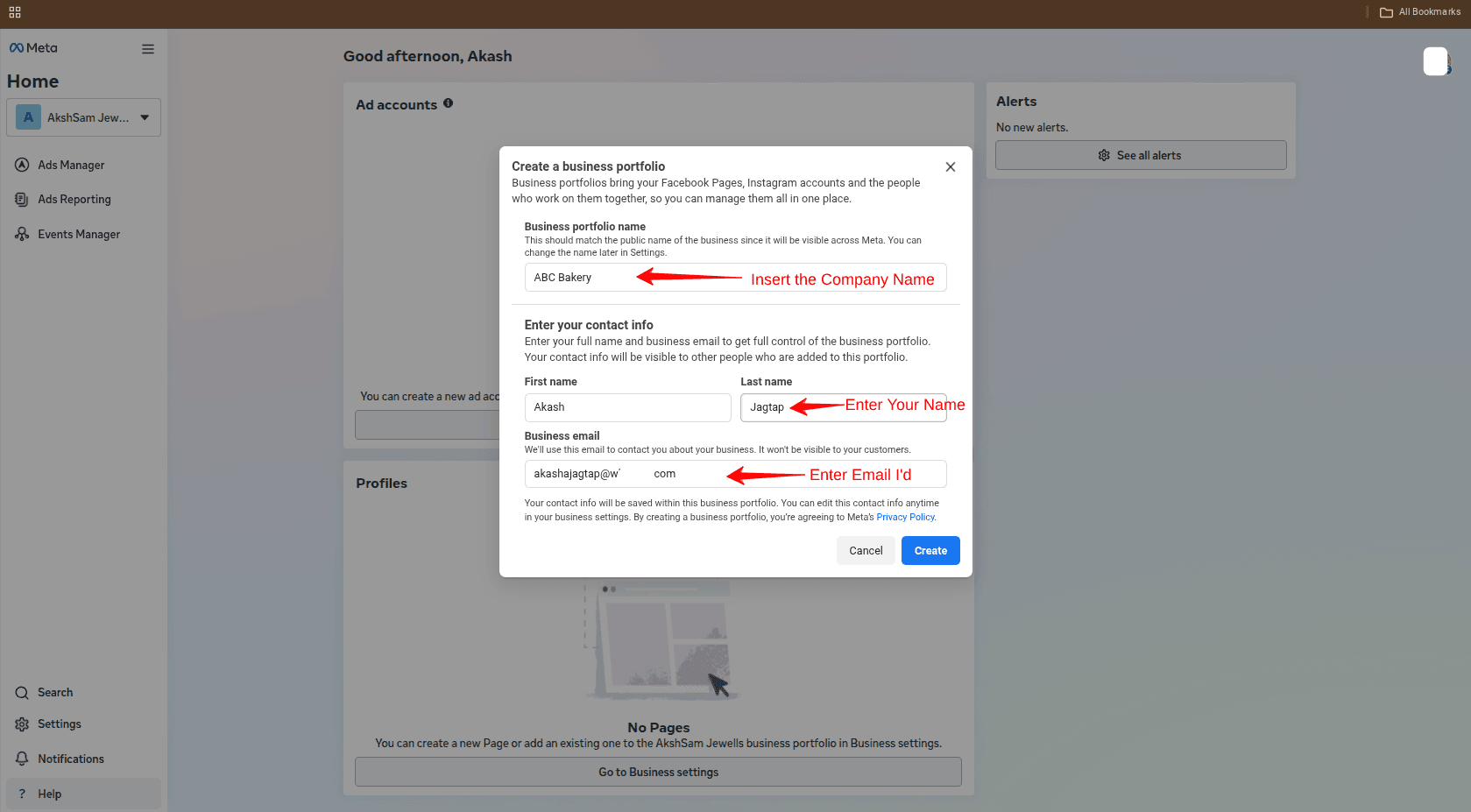Open Search in the sidebar

[x=55, y=693]
